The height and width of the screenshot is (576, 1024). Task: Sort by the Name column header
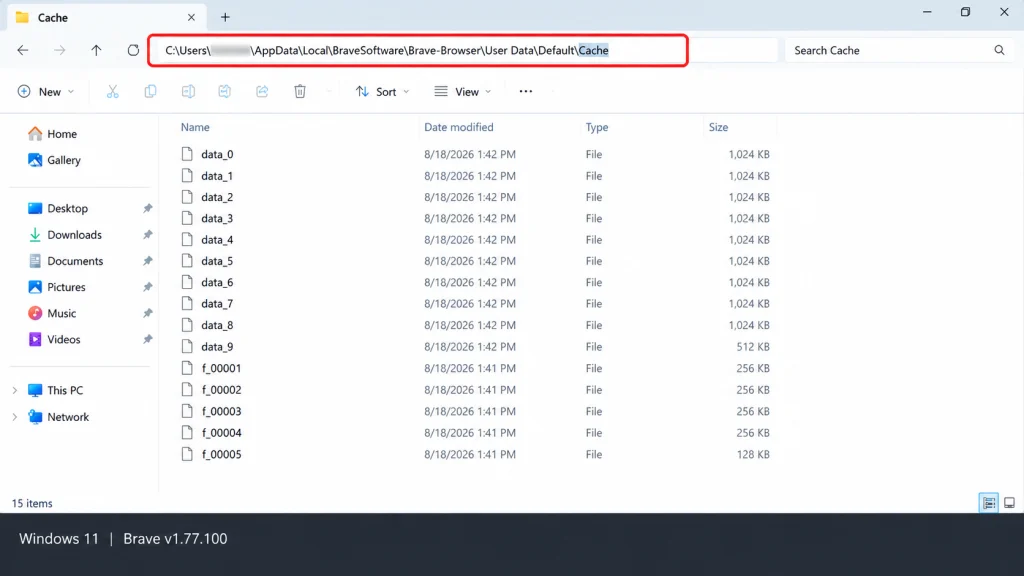click(195, 127)
